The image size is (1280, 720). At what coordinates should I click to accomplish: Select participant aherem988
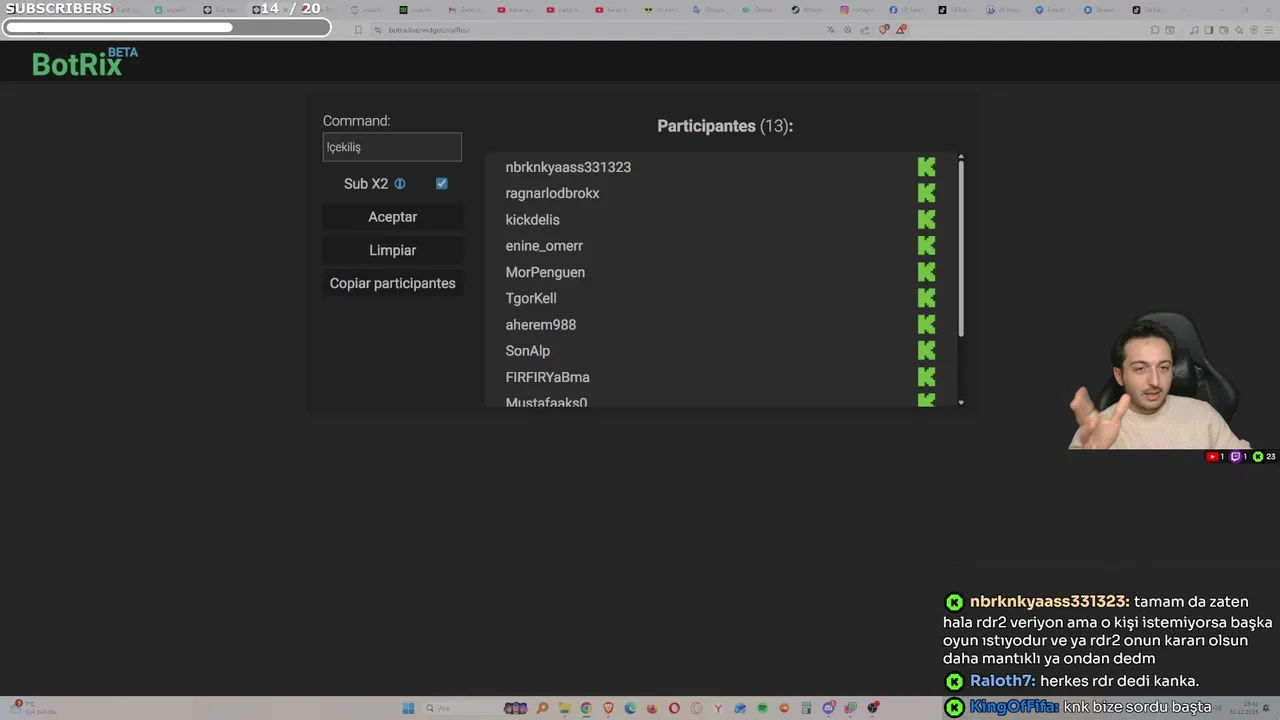[x=541, y=325]
